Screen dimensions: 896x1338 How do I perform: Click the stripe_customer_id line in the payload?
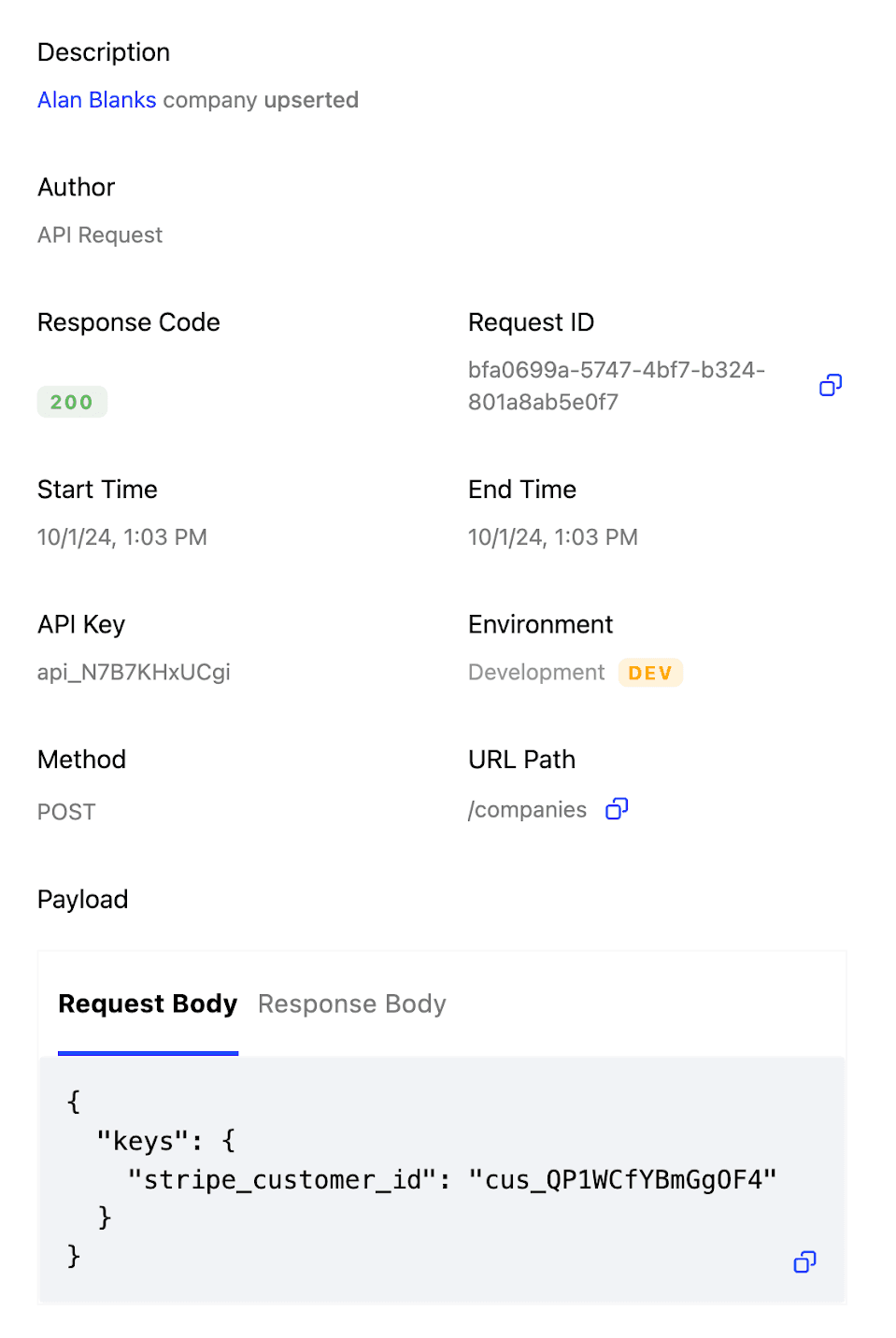click(x=452, y=1179)
